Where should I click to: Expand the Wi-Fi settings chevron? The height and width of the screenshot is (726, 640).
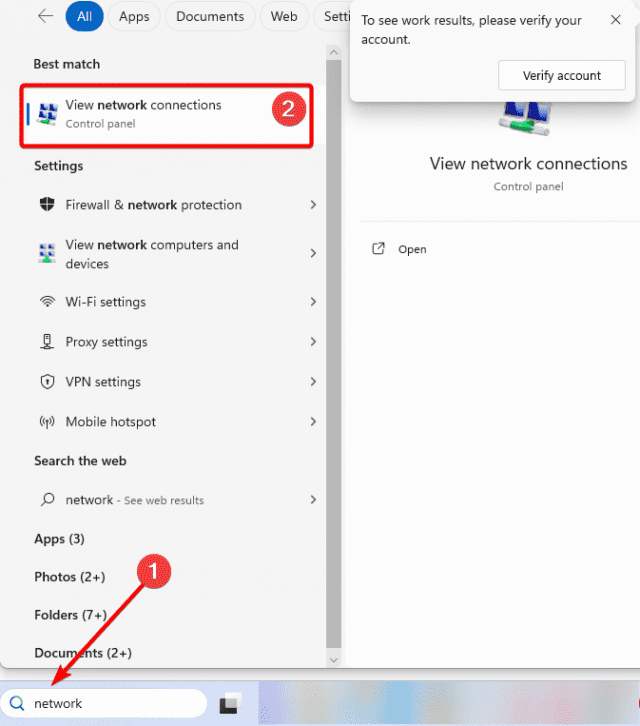tap(313, 302)
